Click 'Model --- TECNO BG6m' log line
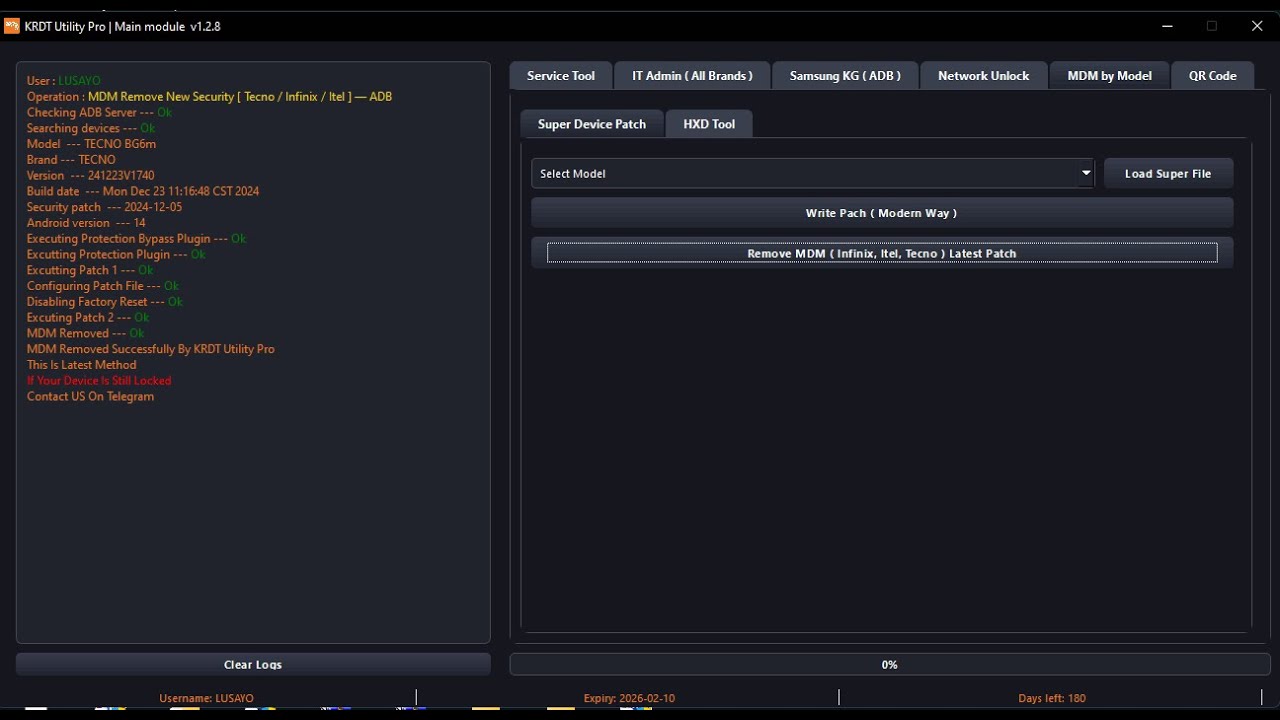Image resolution: width=1280 pixels, height=720 pixels. click(x=91, y=144)
